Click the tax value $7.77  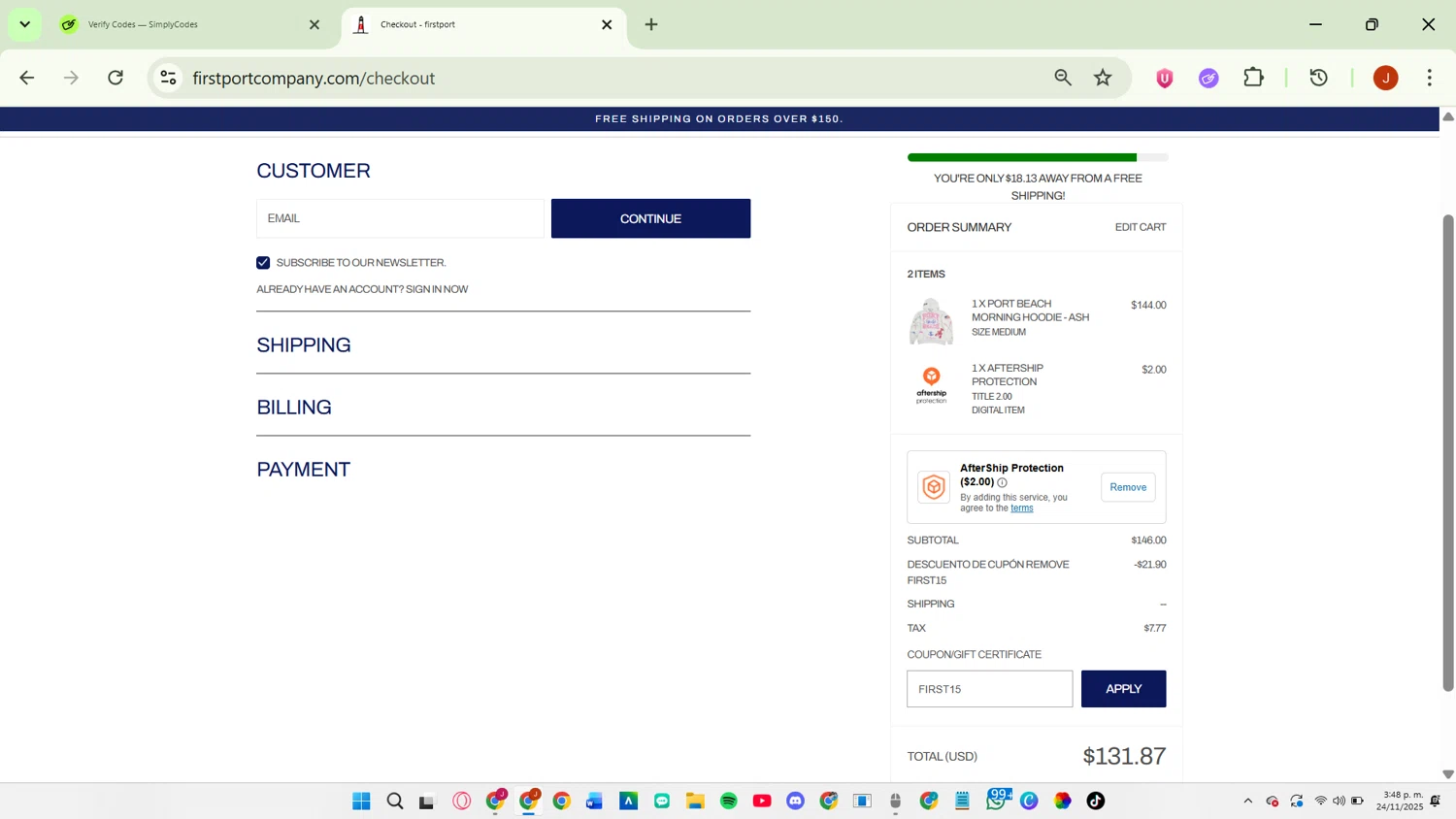click(1155, 629)
